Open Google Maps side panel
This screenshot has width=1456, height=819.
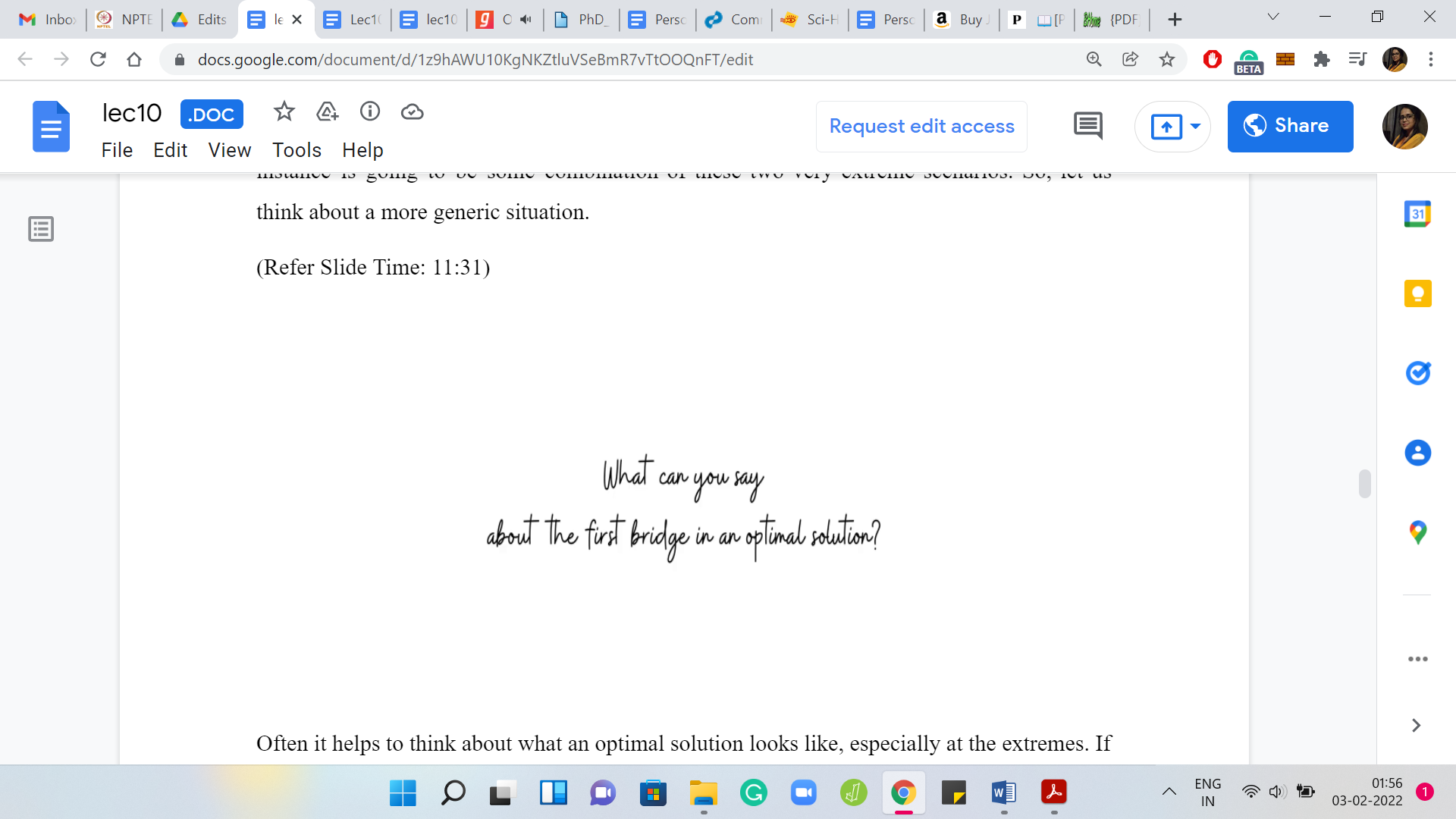[1417, 532]
